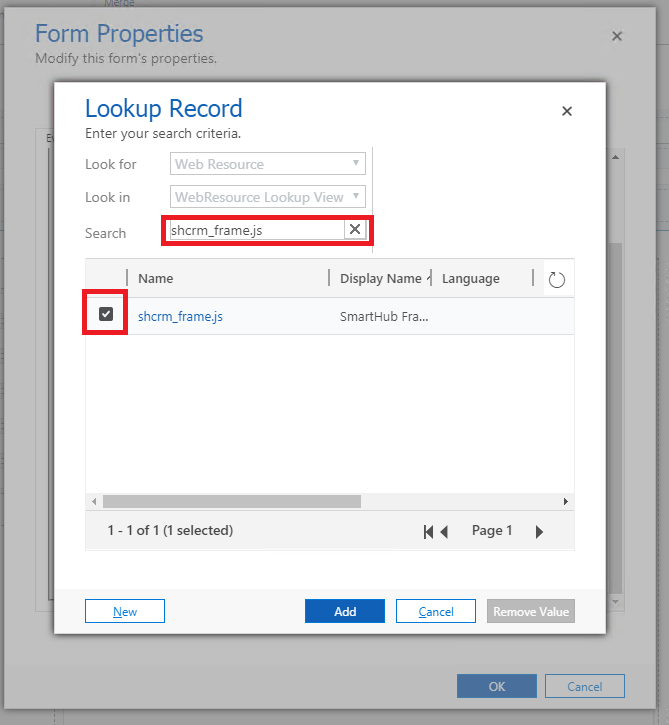Go to the first page of results
Image resolution: width=669 pixels, height=725 pixels.
click(428, 532)
